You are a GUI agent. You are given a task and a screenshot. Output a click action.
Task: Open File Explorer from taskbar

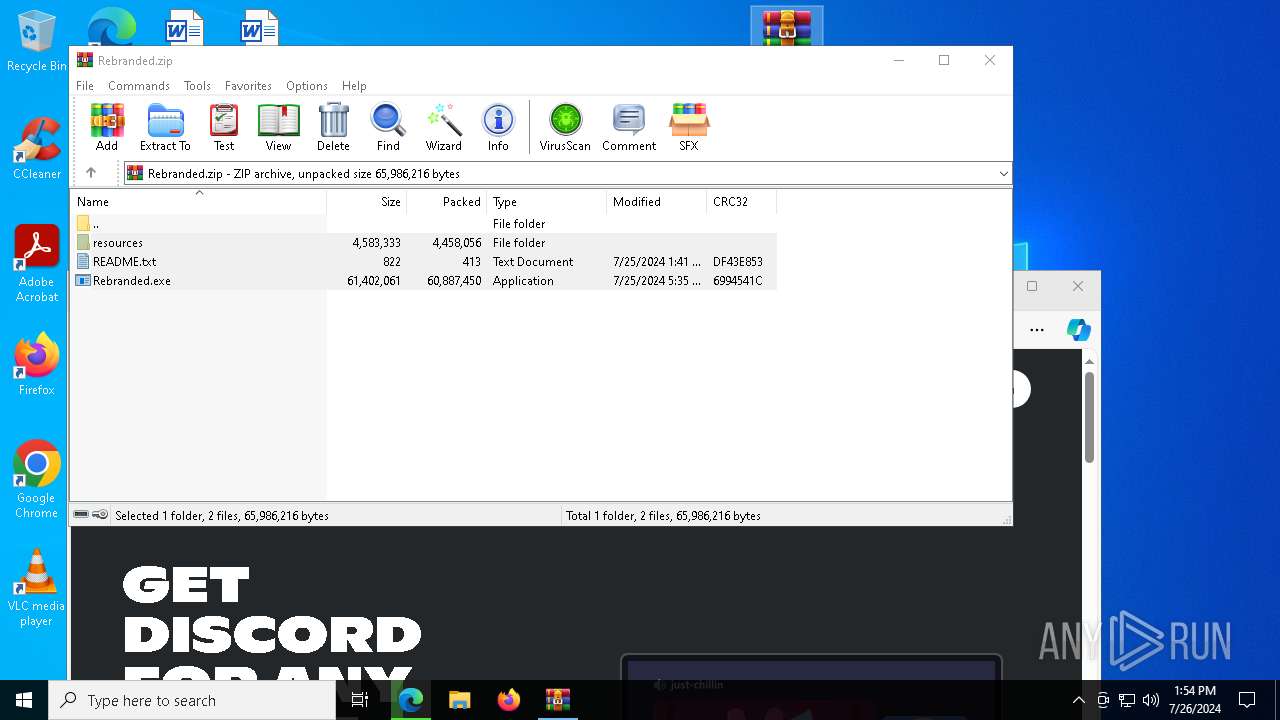460,700
